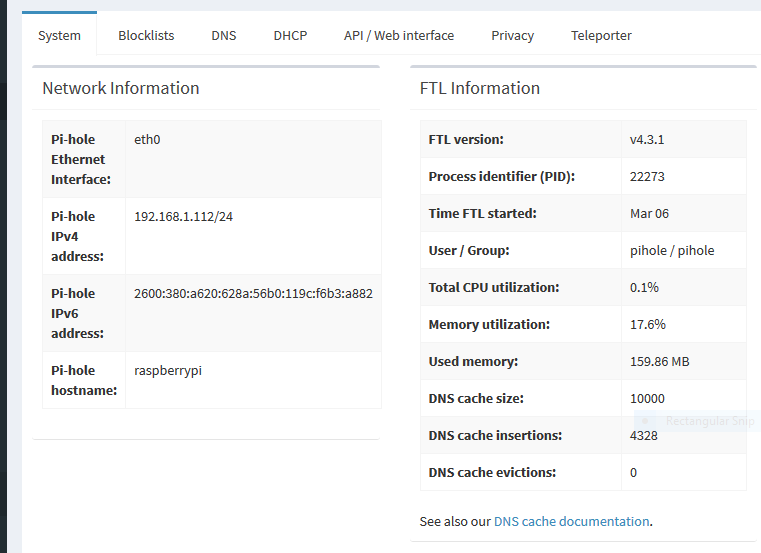Viewport: 761px width, 553px height.
Task: Switch to the Blocklists tab
Action: pyautogui.click(x=146, y=35)
